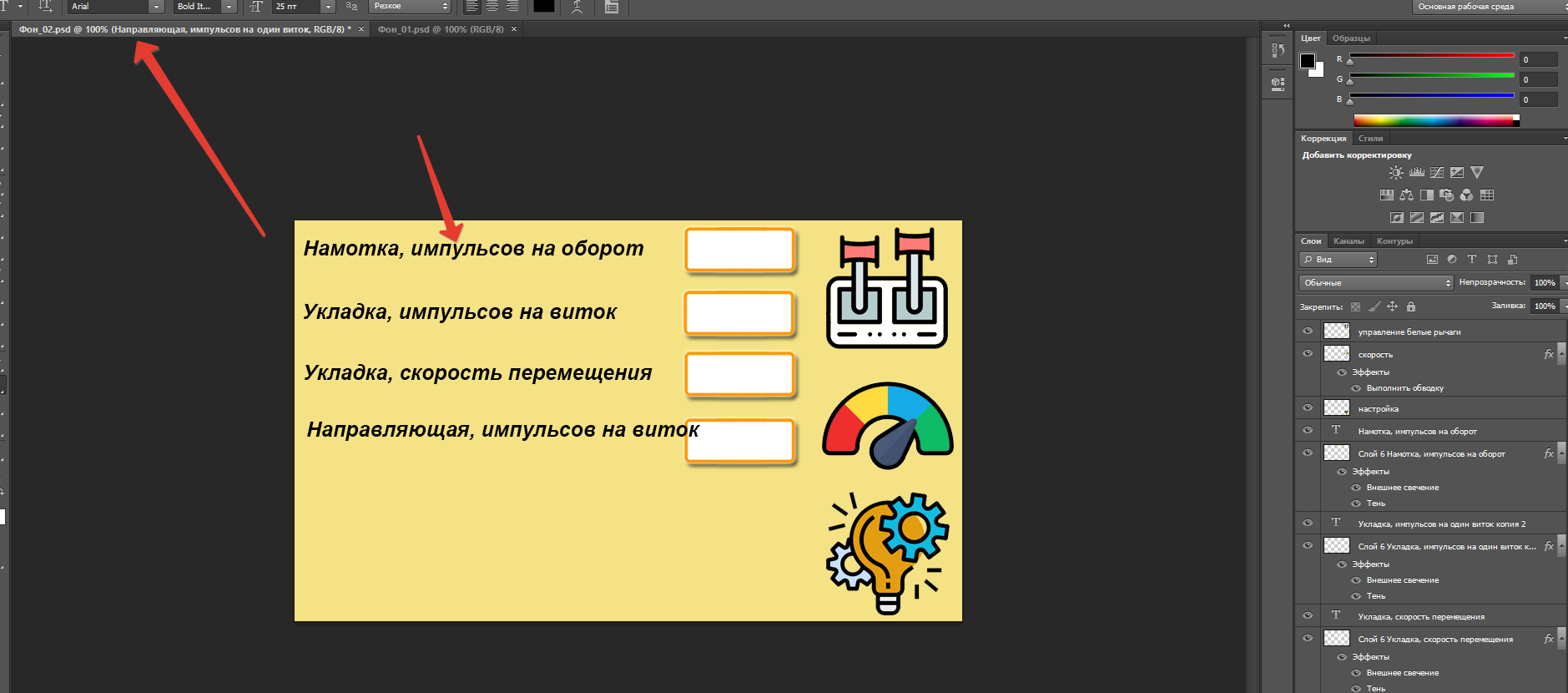This screenshot has width=1568, height=693.
Task: Lock image pixels with brush icon
Action: (1374, 306)
